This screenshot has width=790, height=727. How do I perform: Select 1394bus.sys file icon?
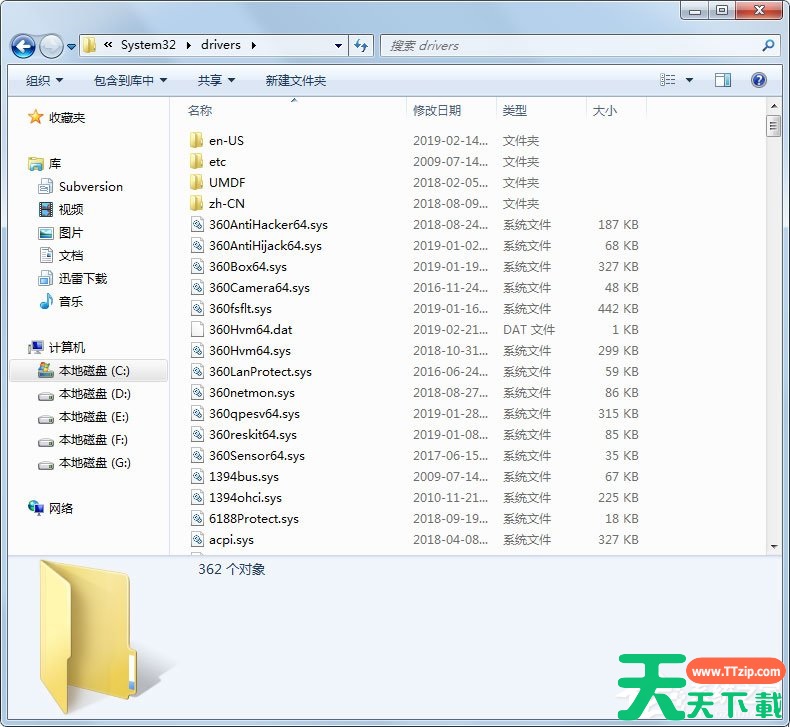click(197, 476)
